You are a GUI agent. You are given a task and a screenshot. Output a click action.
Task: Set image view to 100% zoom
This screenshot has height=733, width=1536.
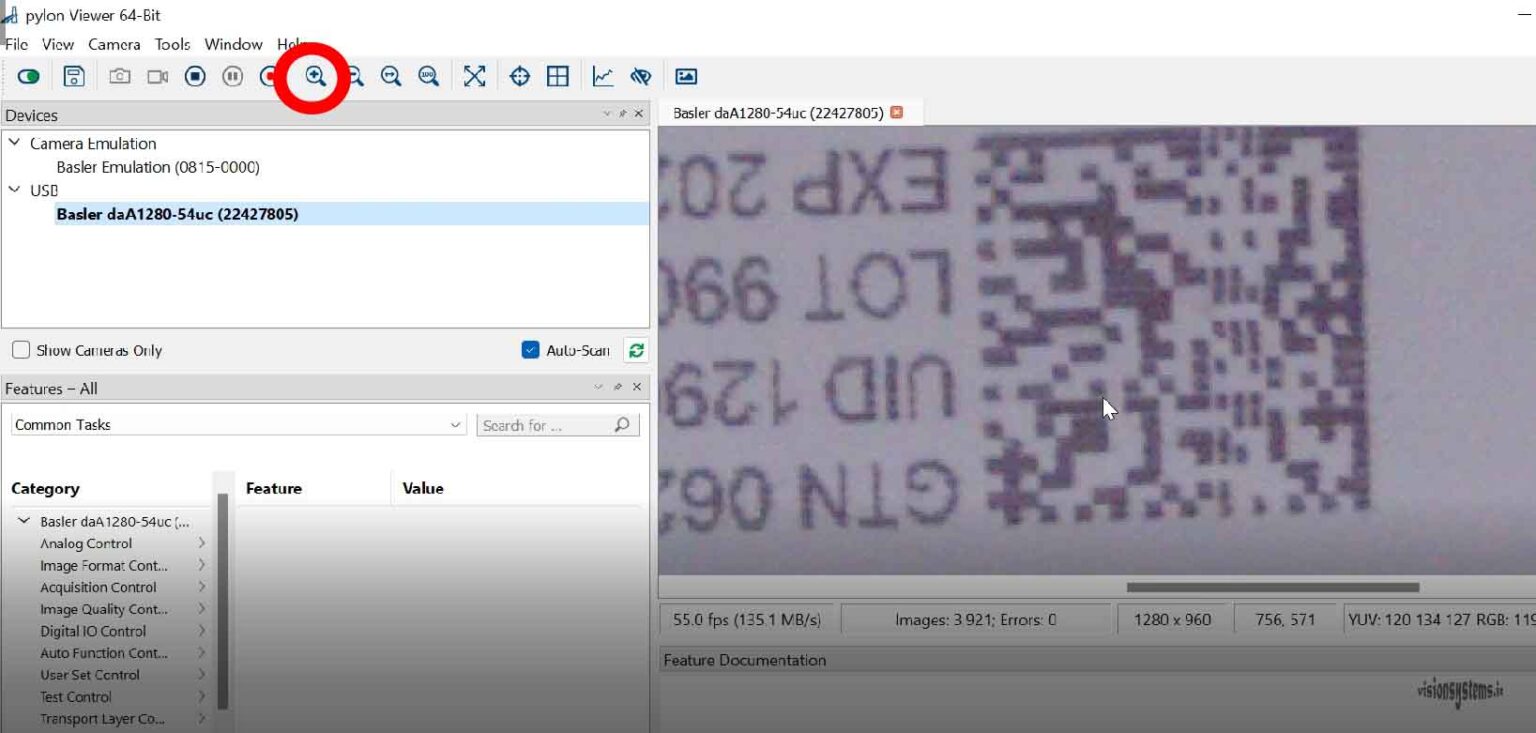(x=428, y=75)
